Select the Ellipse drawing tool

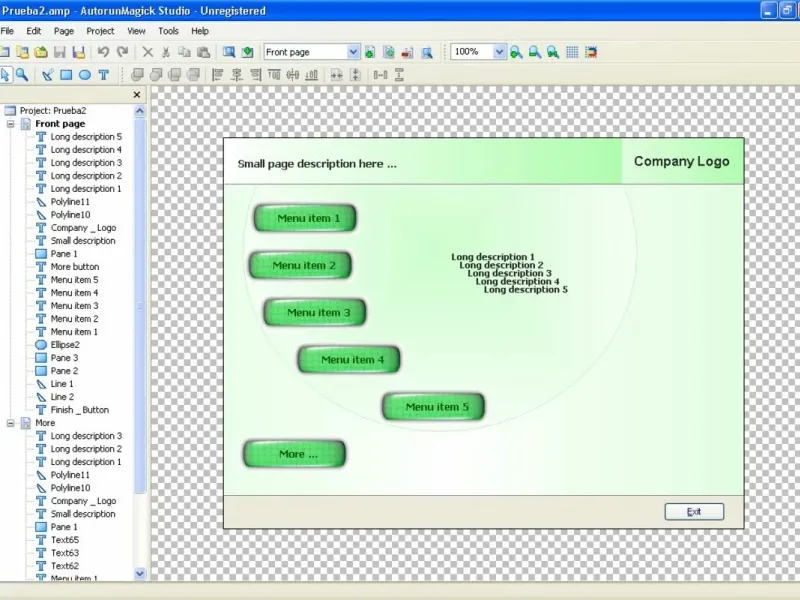point(85,75)
